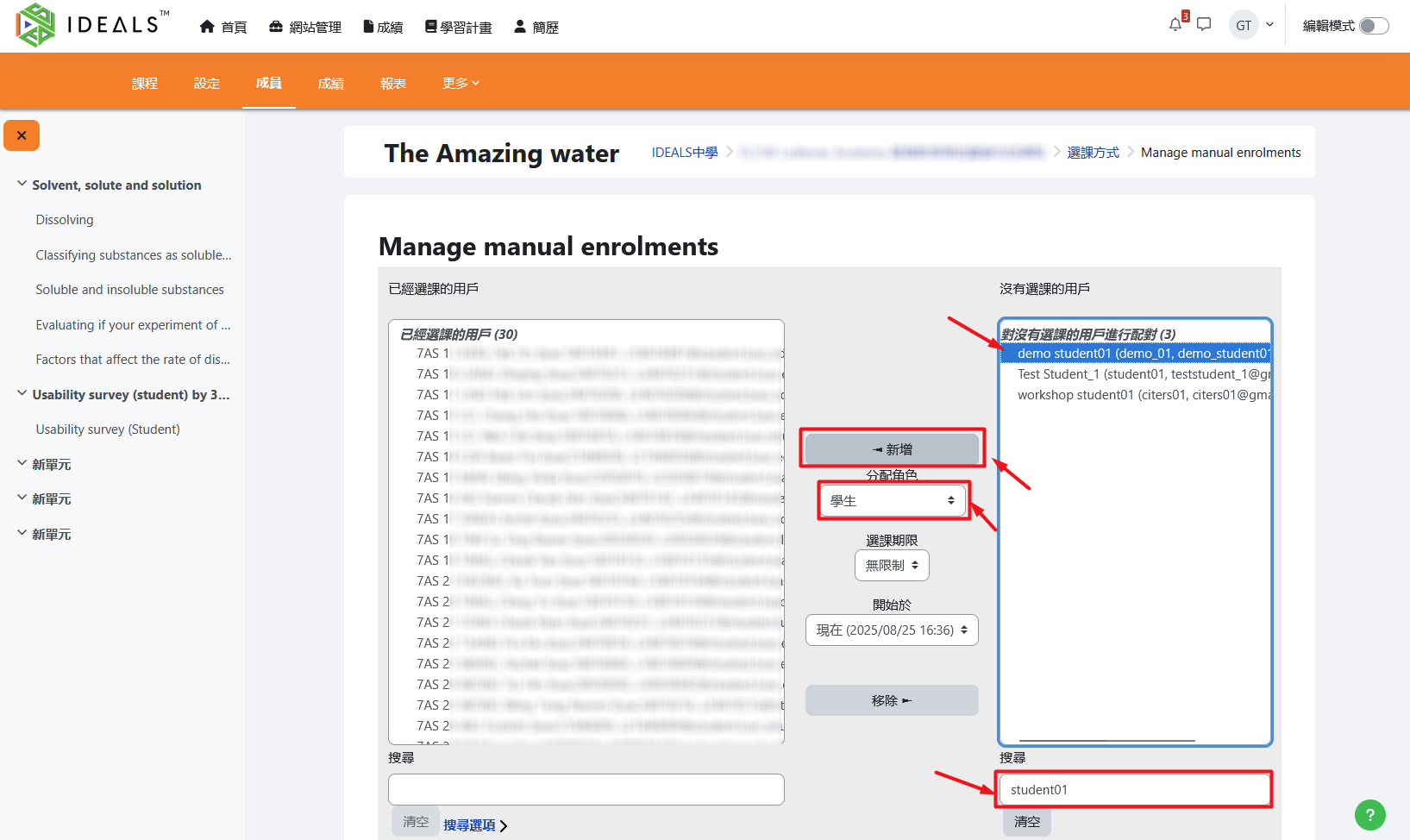Open the 更多 menu in the course navigation
1410x840 pixels.
click(x=461, y=84)
